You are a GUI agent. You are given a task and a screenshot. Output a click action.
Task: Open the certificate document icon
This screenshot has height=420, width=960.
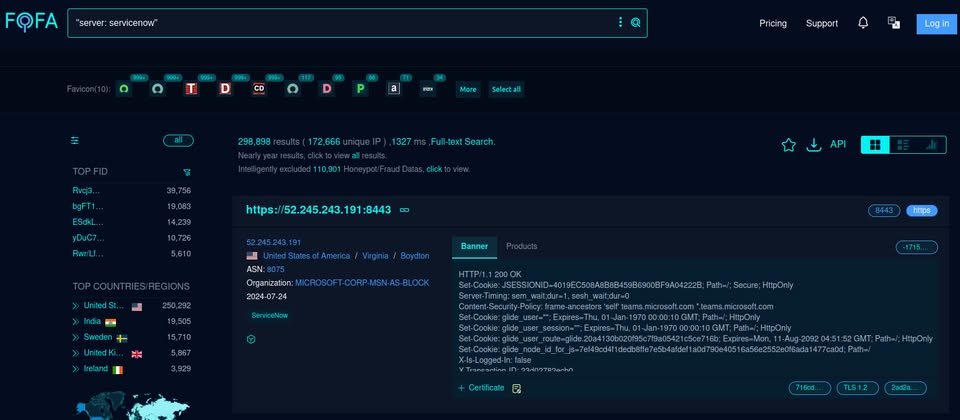click(x=516, y=388)
